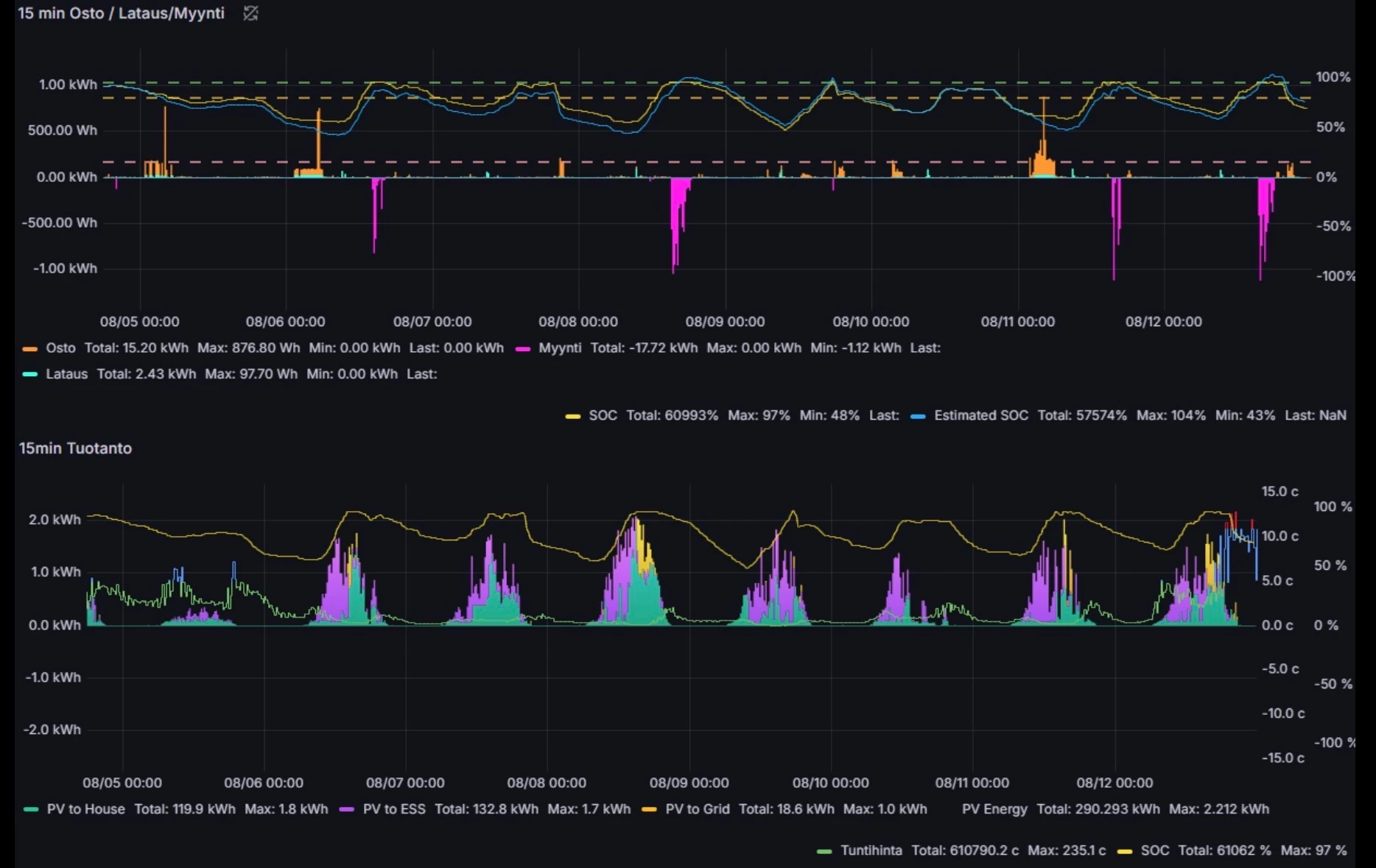Click the PV to ESS 'Max: 1.7 kWh'
Screen dimensions: 1376x868
click(x=589, y=809)
